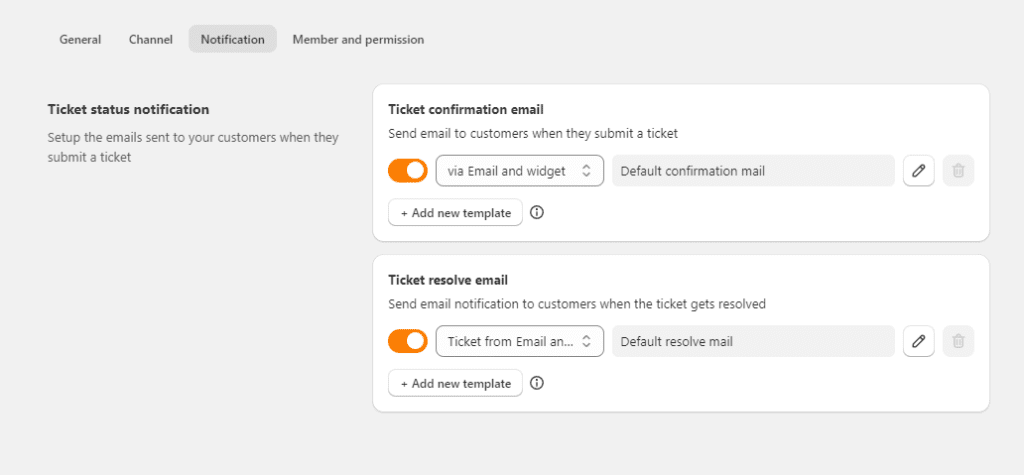
Task: Click the Default resolve mail field
Action: [753, 341]
